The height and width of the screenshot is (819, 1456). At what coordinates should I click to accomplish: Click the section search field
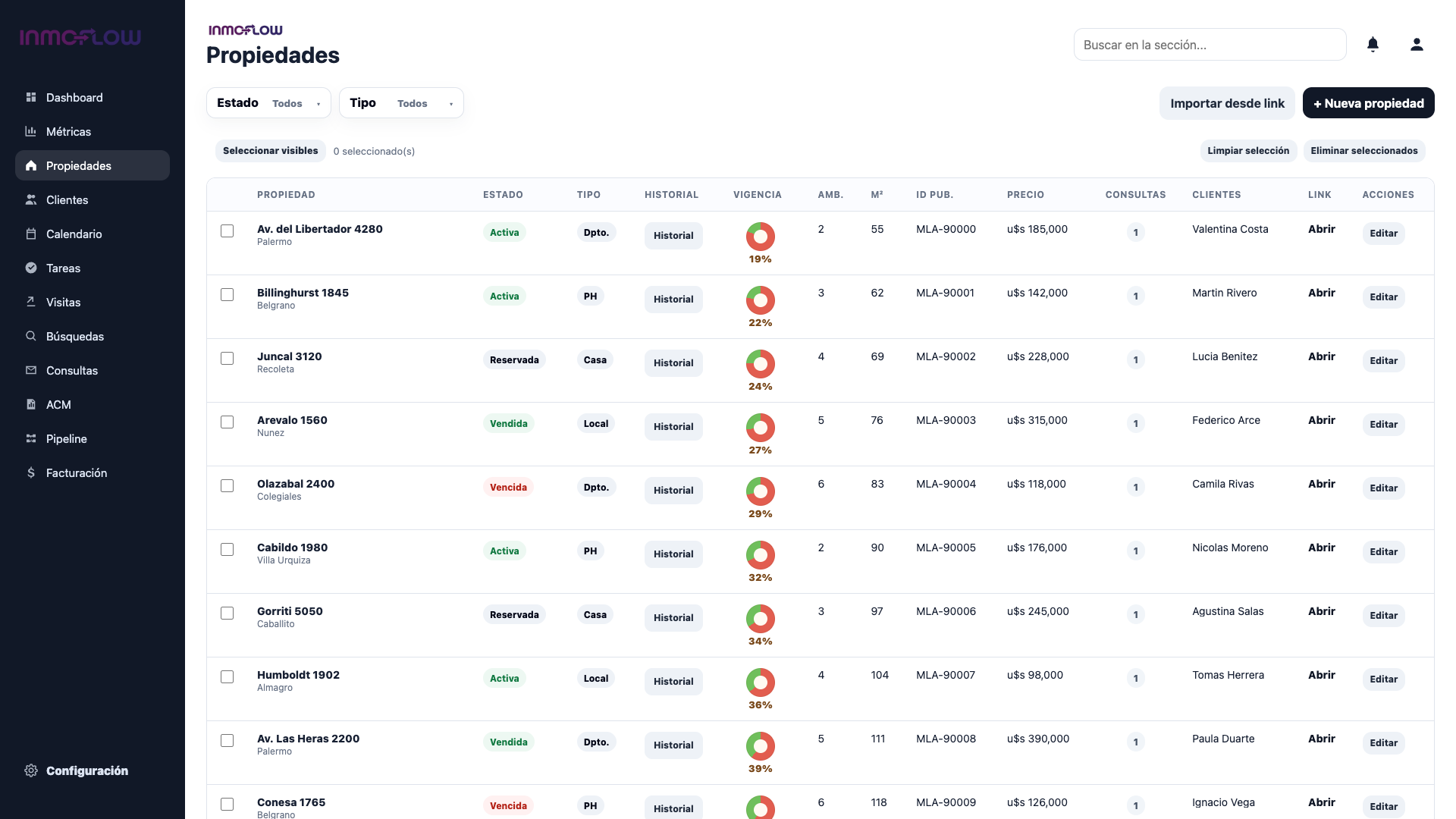click(1210, 45)
